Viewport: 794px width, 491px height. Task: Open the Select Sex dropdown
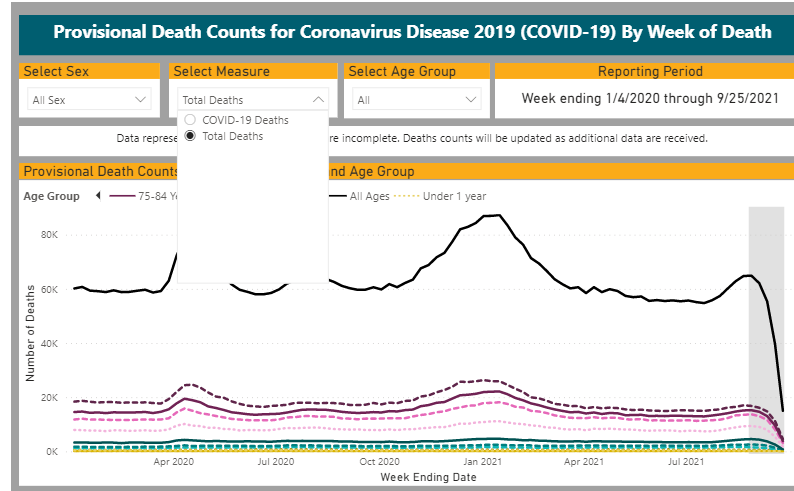click(89, 100)
